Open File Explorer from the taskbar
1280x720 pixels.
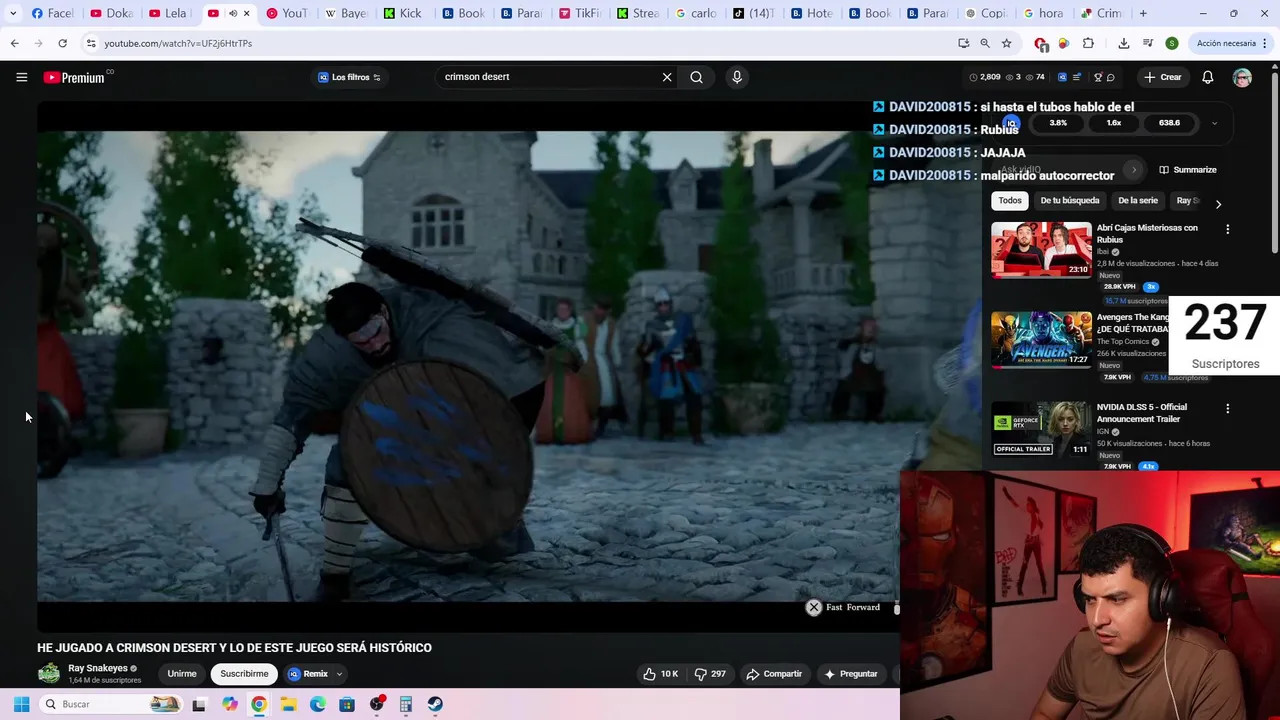288,704
